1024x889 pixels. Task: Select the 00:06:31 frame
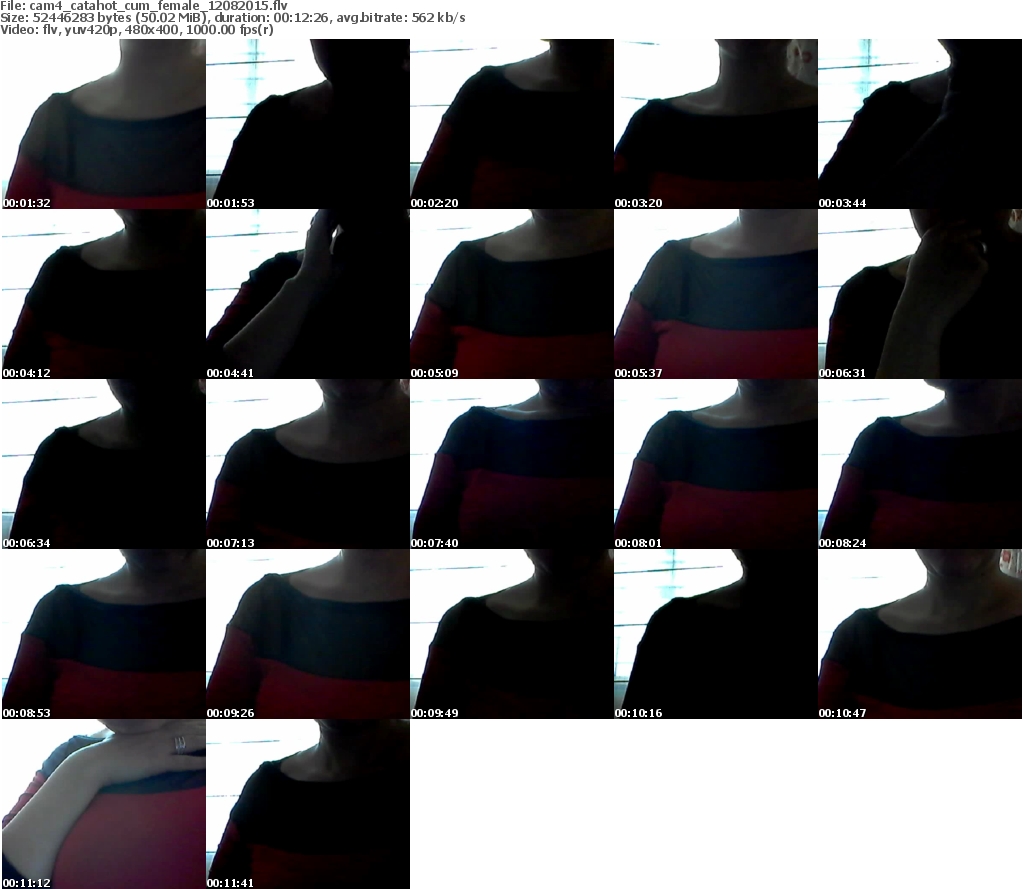click(920, 294)
